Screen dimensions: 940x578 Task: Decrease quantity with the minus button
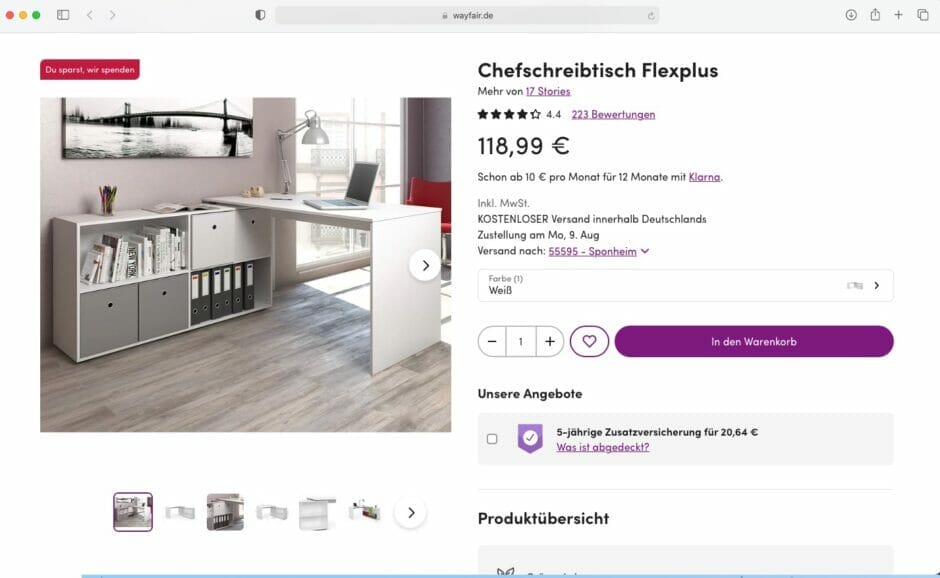[492, 341]
